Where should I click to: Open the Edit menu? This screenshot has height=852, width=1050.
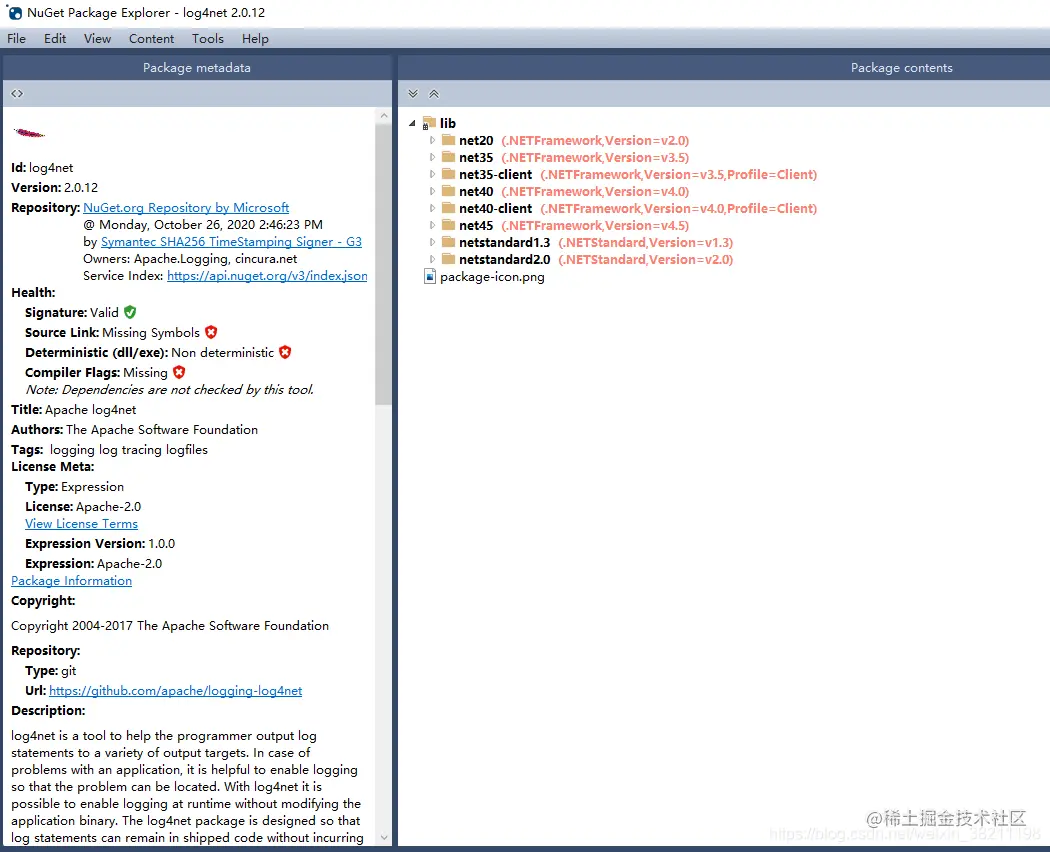tap(55, 39)
